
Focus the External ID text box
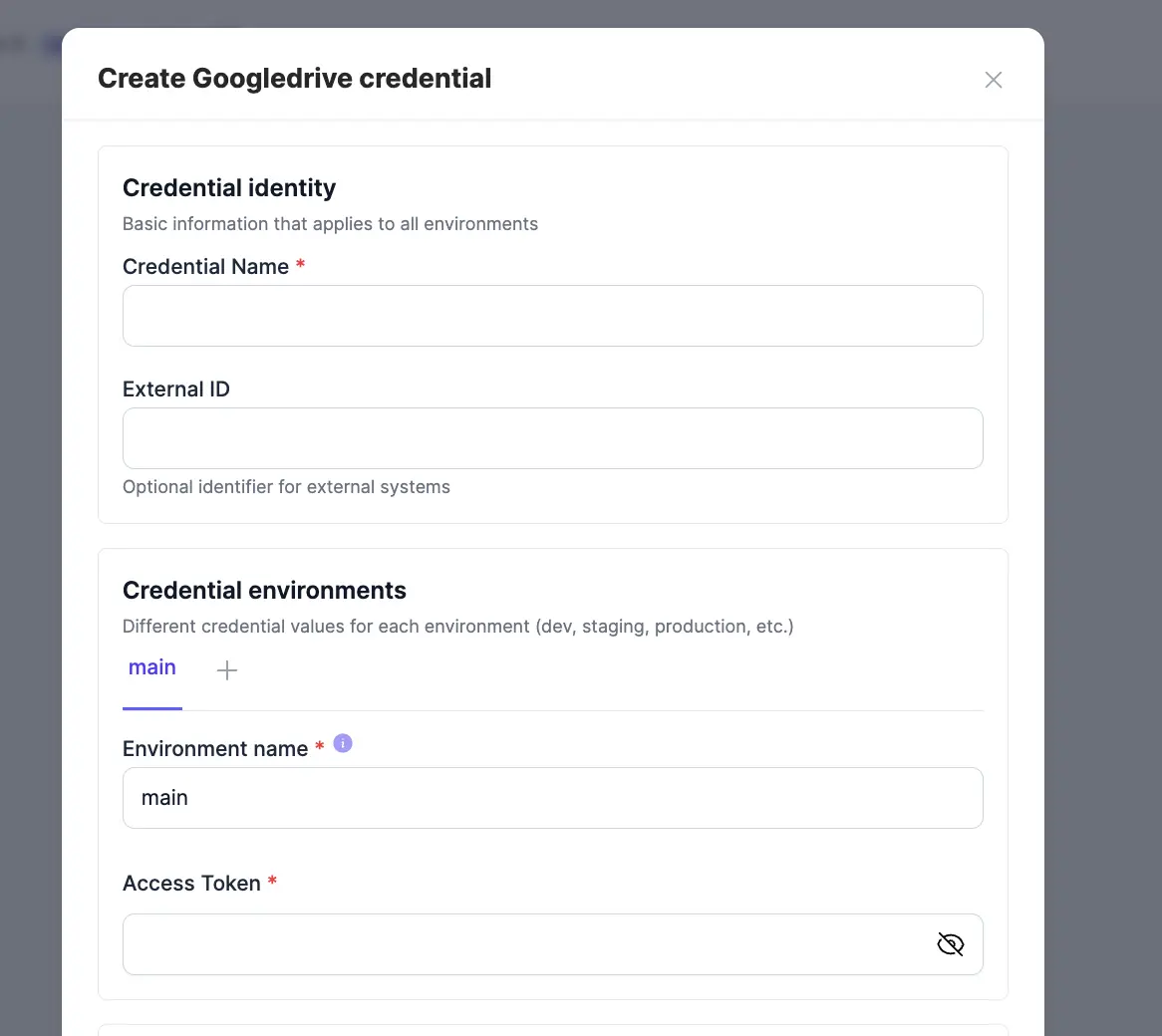pyautogui.click(x=553, y=438)
